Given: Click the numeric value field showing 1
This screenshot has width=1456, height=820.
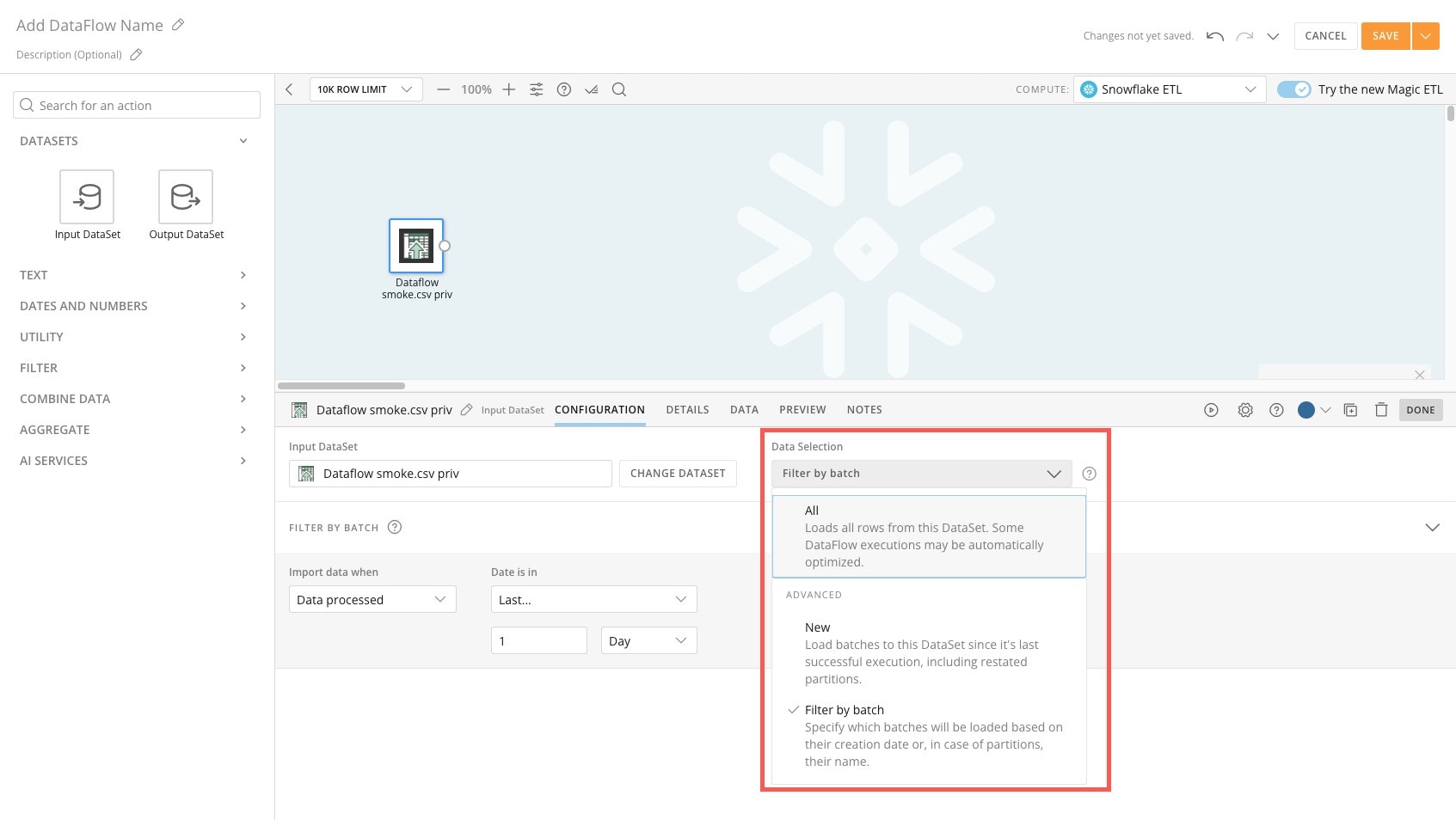Looking at the screenshot, I should [538, 640].
